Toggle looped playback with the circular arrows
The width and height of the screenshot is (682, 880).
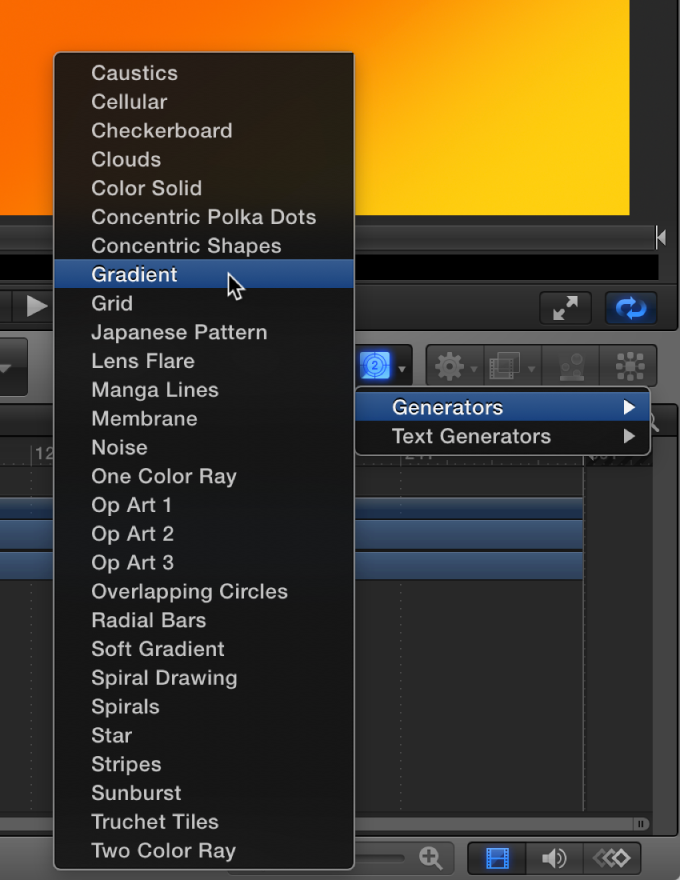pyautogui.click(x=630, y=308)
